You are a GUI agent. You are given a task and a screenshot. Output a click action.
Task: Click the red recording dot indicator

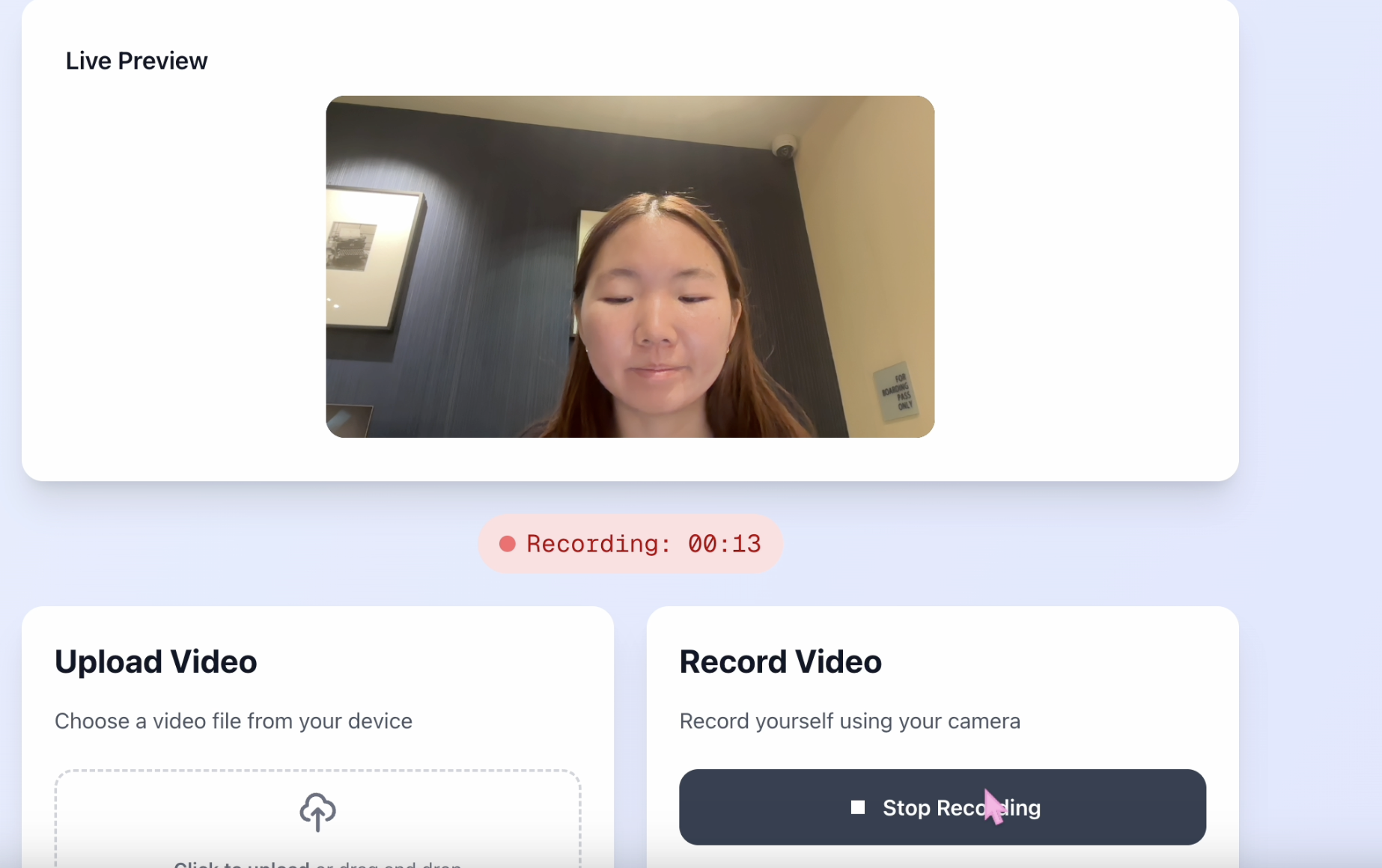click(x=508, y=544)
